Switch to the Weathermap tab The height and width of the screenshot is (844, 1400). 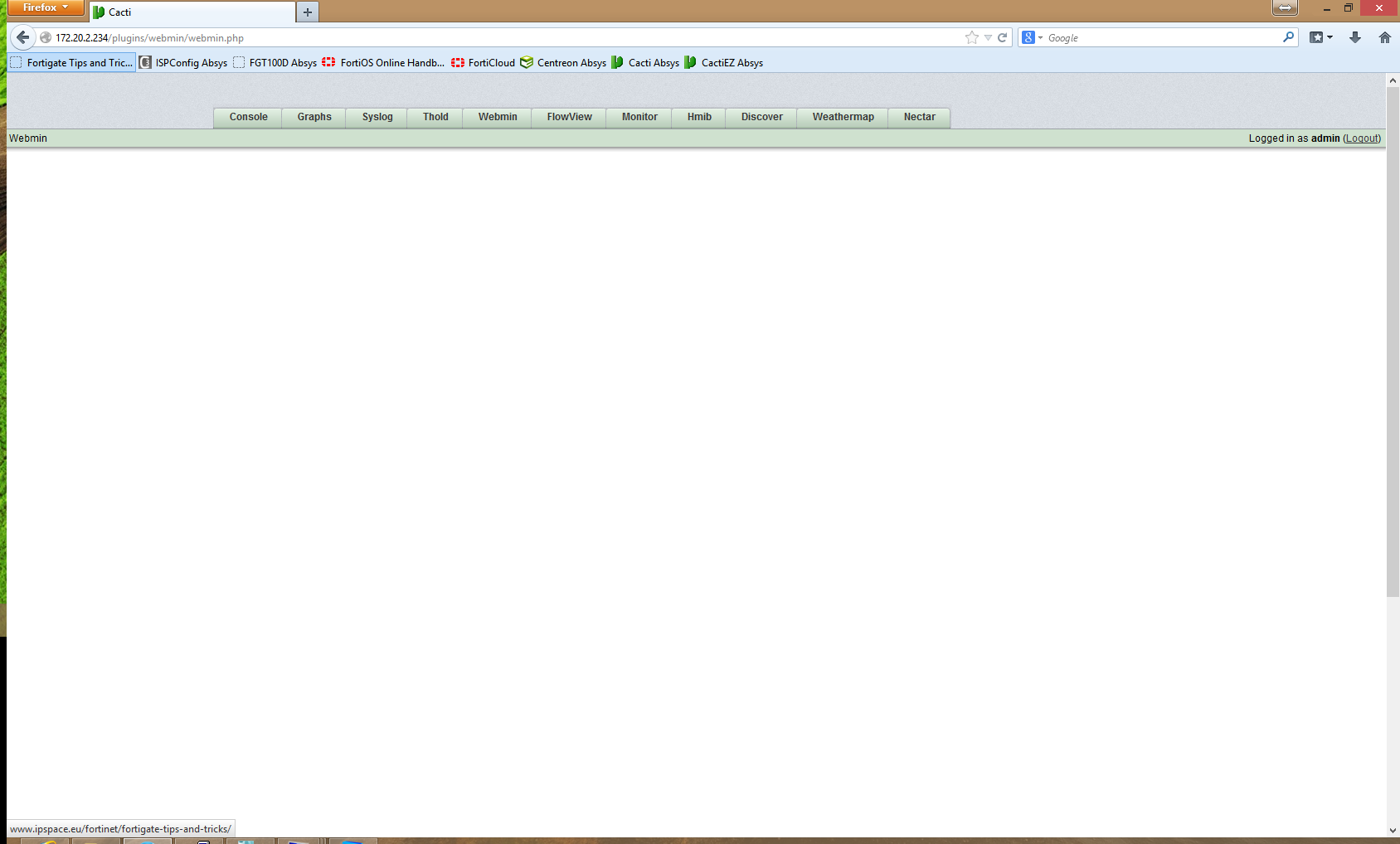(843, 117)
